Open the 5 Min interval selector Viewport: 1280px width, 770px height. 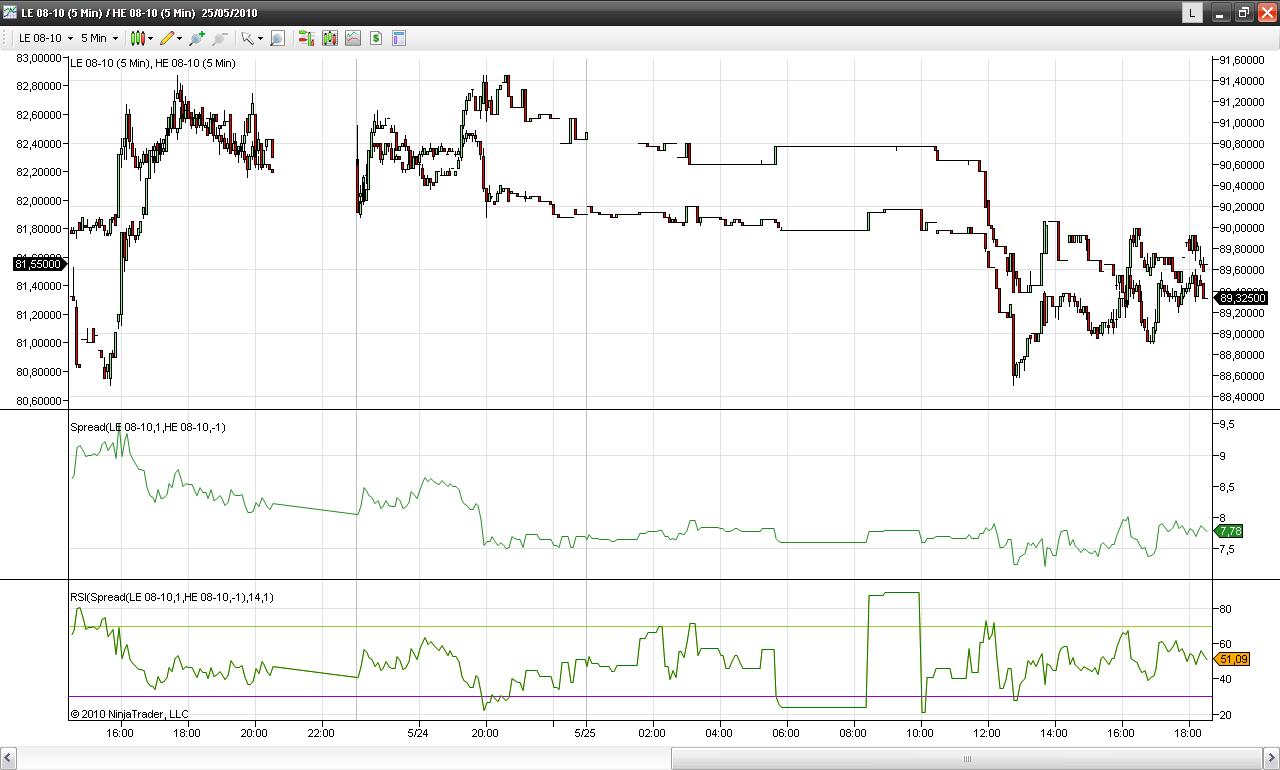pyautogui.click(x=99, y=38)
